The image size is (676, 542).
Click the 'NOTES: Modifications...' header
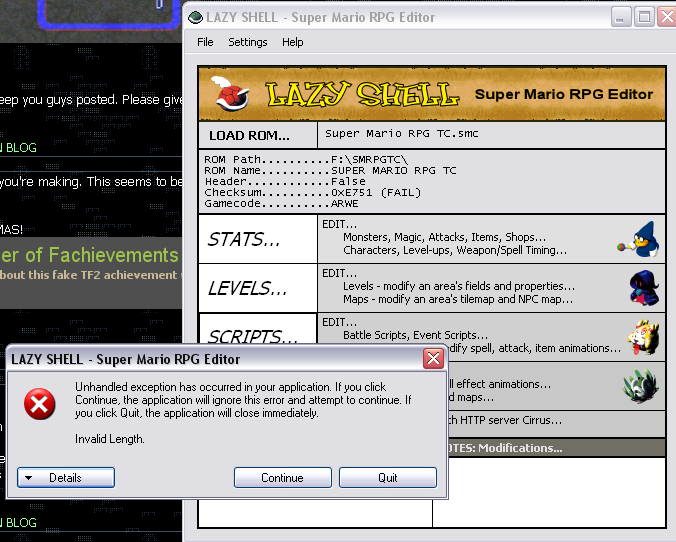[505, 448]
